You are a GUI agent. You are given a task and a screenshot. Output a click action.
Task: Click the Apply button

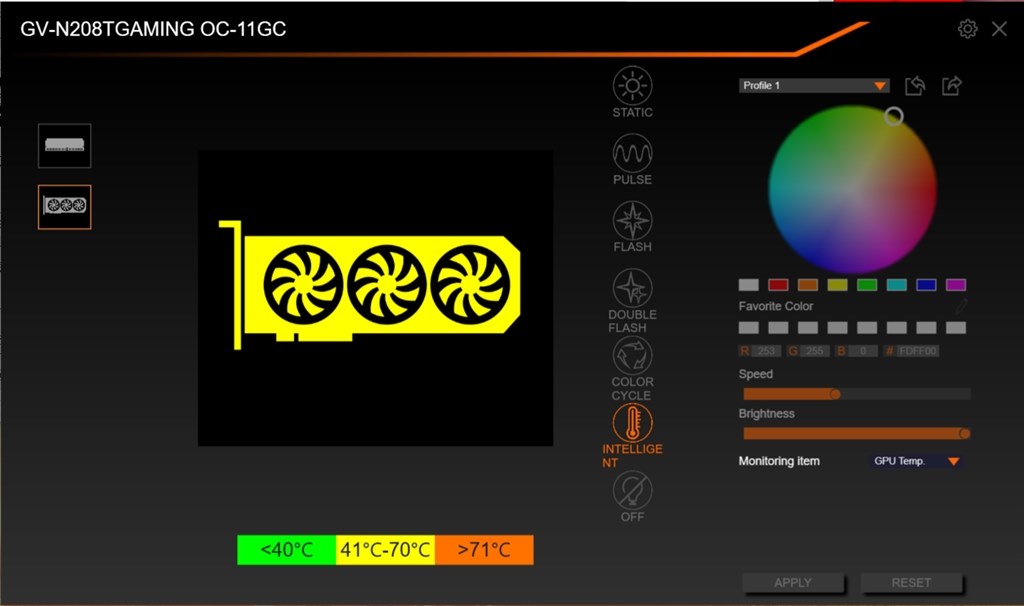(793, 582)
